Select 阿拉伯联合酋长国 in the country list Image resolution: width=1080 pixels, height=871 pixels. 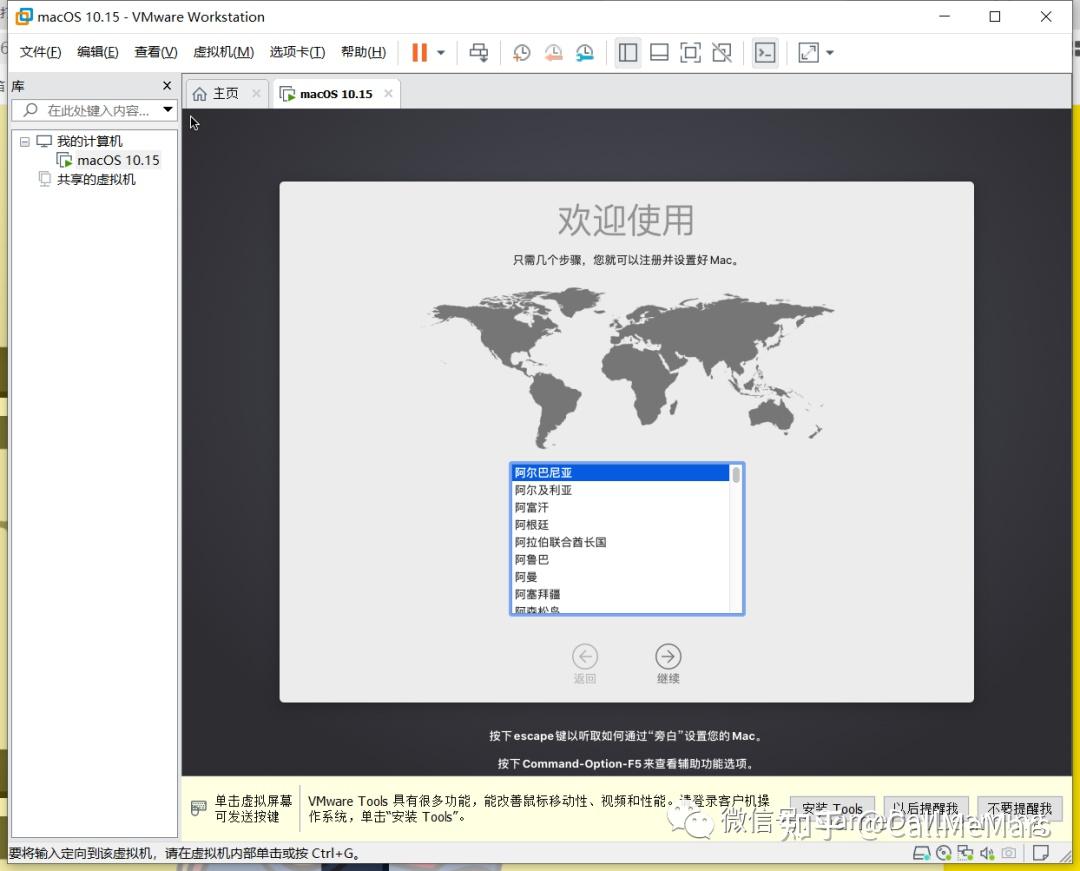621,542
